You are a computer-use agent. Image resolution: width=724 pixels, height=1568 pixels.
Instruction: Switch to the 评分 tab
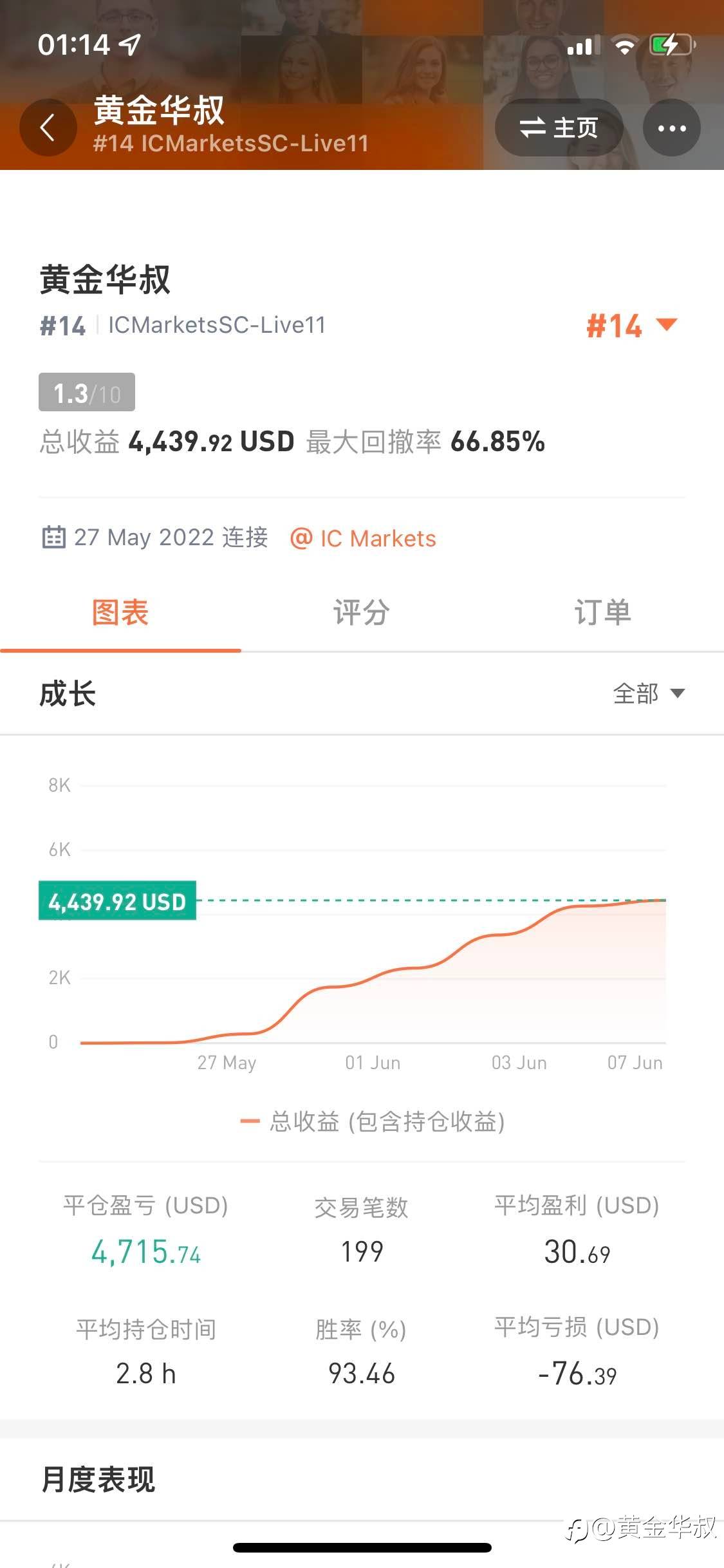pyautogui.click(x=361, y=612)
